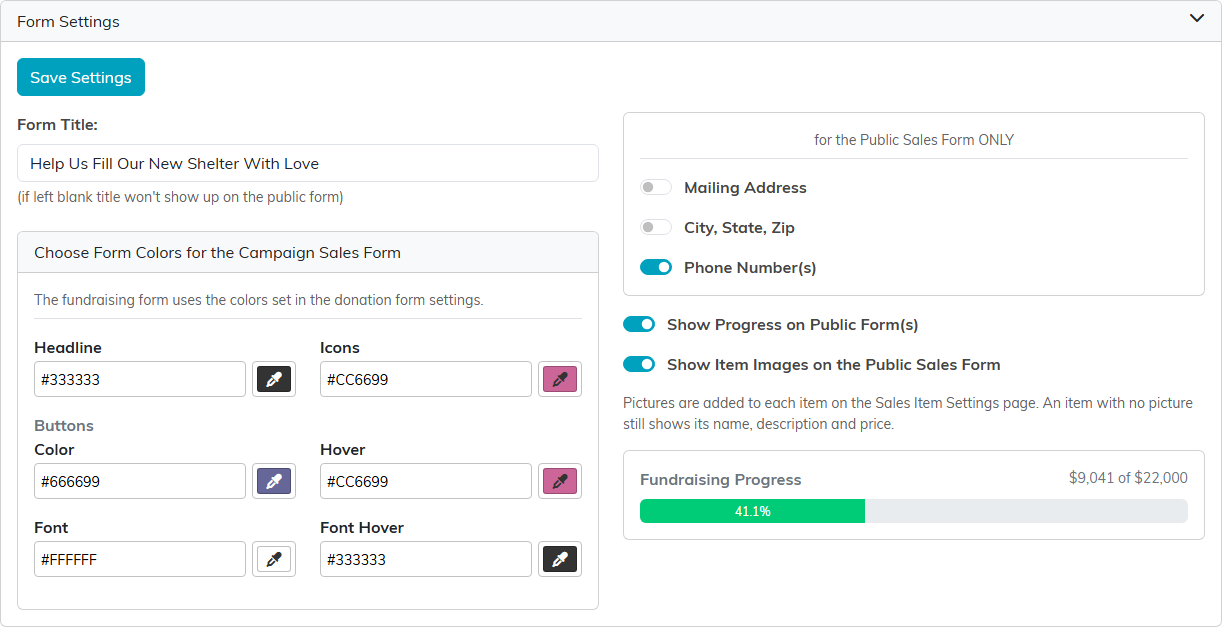Enable the Mailing Address toggle

click(656, 187)
